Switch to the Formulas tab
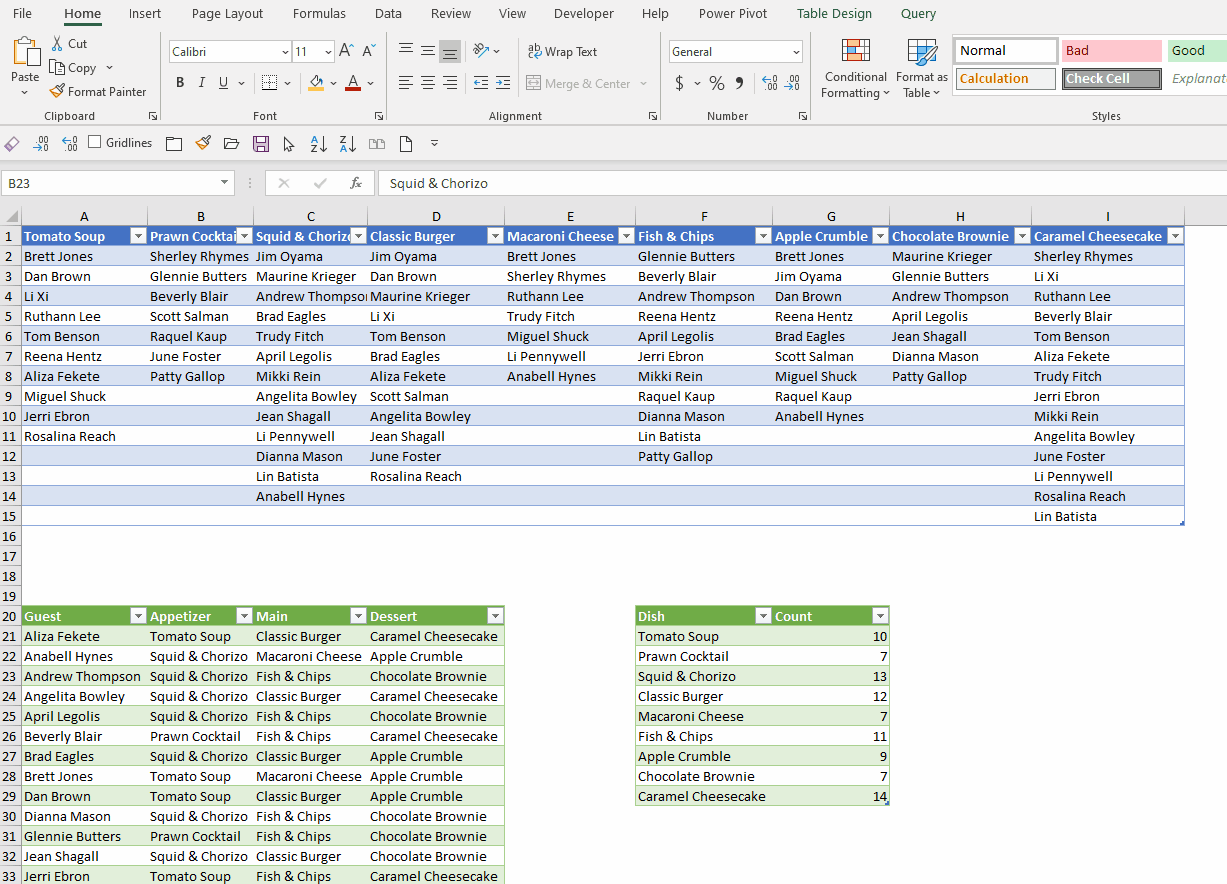 tap(319, 14)
